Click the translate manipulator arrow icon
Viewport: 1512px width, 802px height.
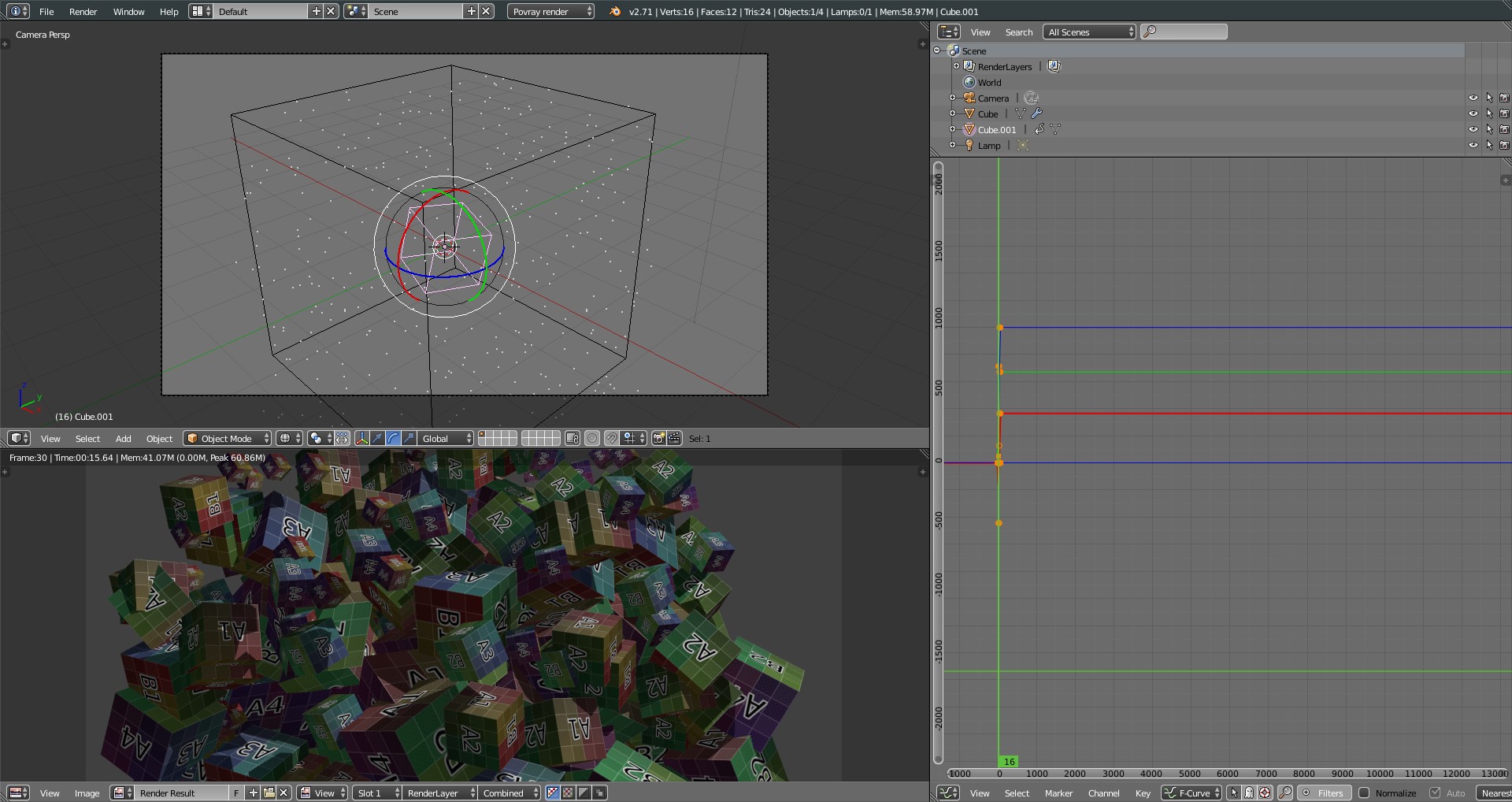(x=377, y=439)
